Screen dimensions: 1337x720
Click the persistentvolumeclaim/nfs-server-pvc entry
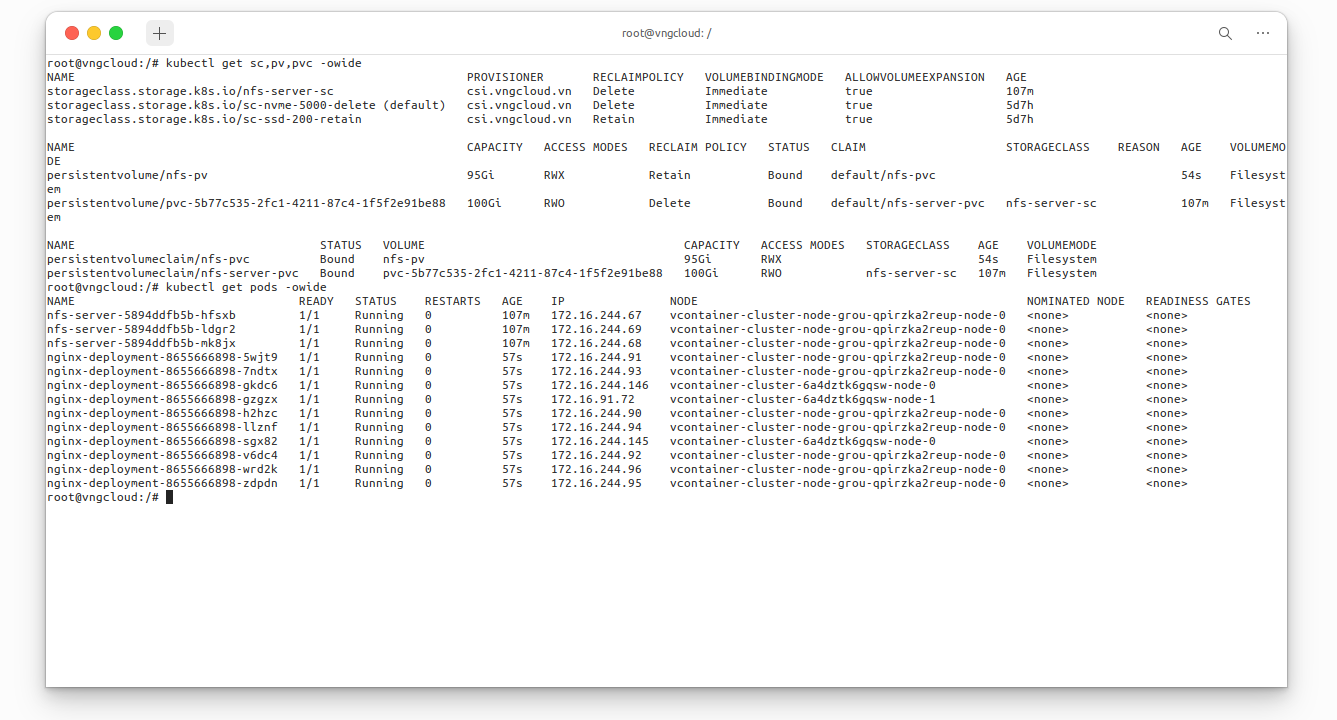[x=173, y=273]
